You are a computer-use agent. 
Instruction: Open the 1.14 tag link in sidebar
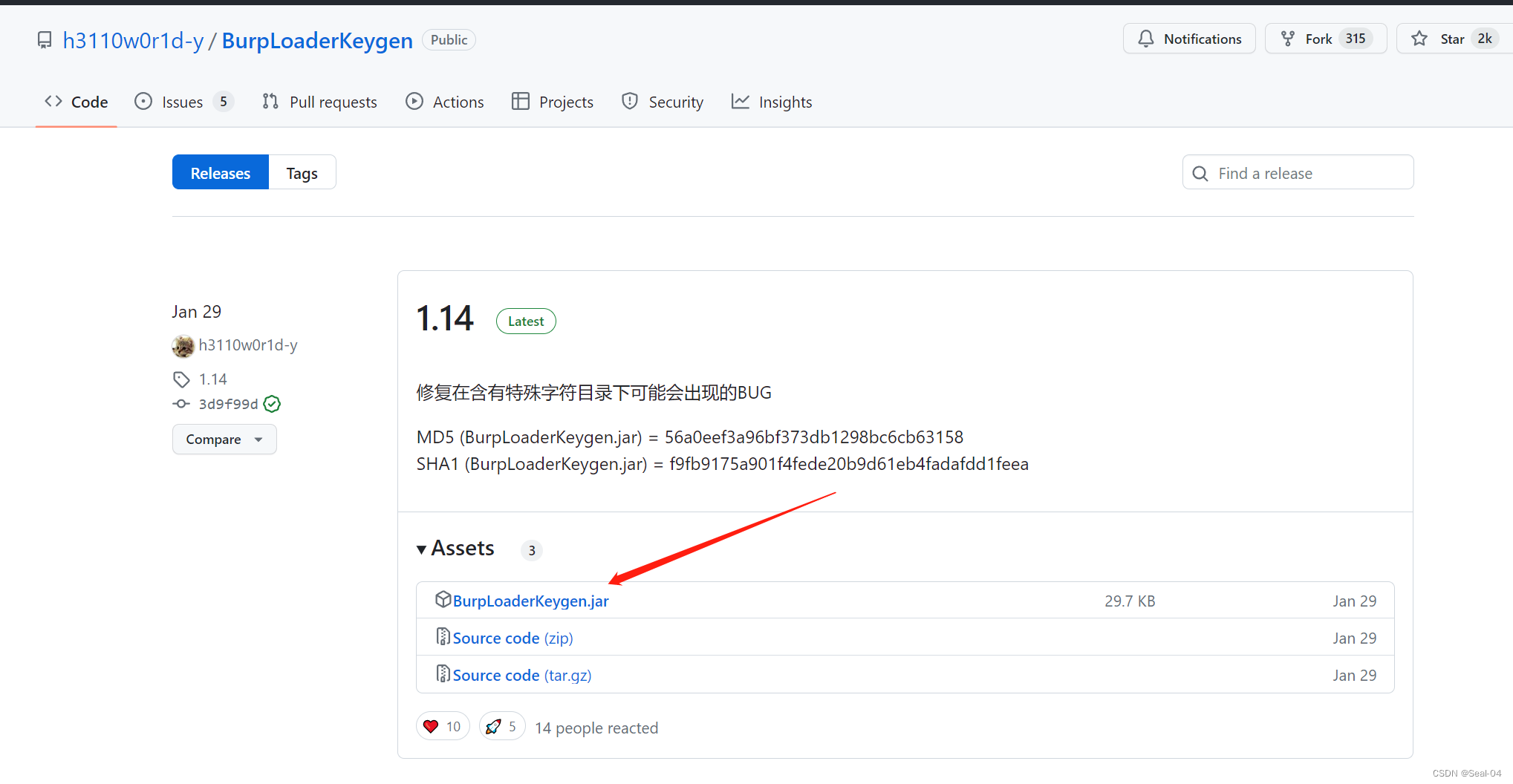pyautogui.click(x=213, y=379)
